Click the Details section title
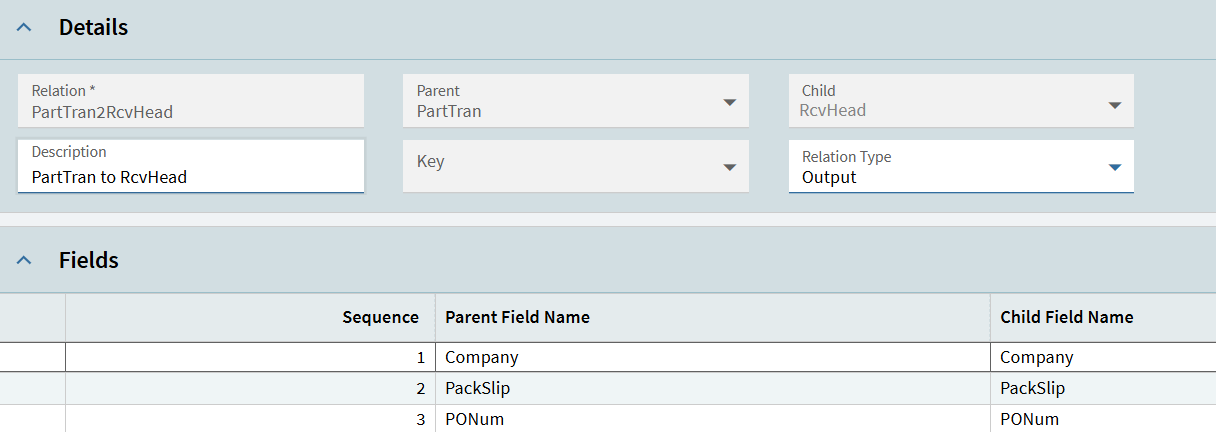Image resolution: width=1216 pixels, height=432 pixels. tap(93, 28)
